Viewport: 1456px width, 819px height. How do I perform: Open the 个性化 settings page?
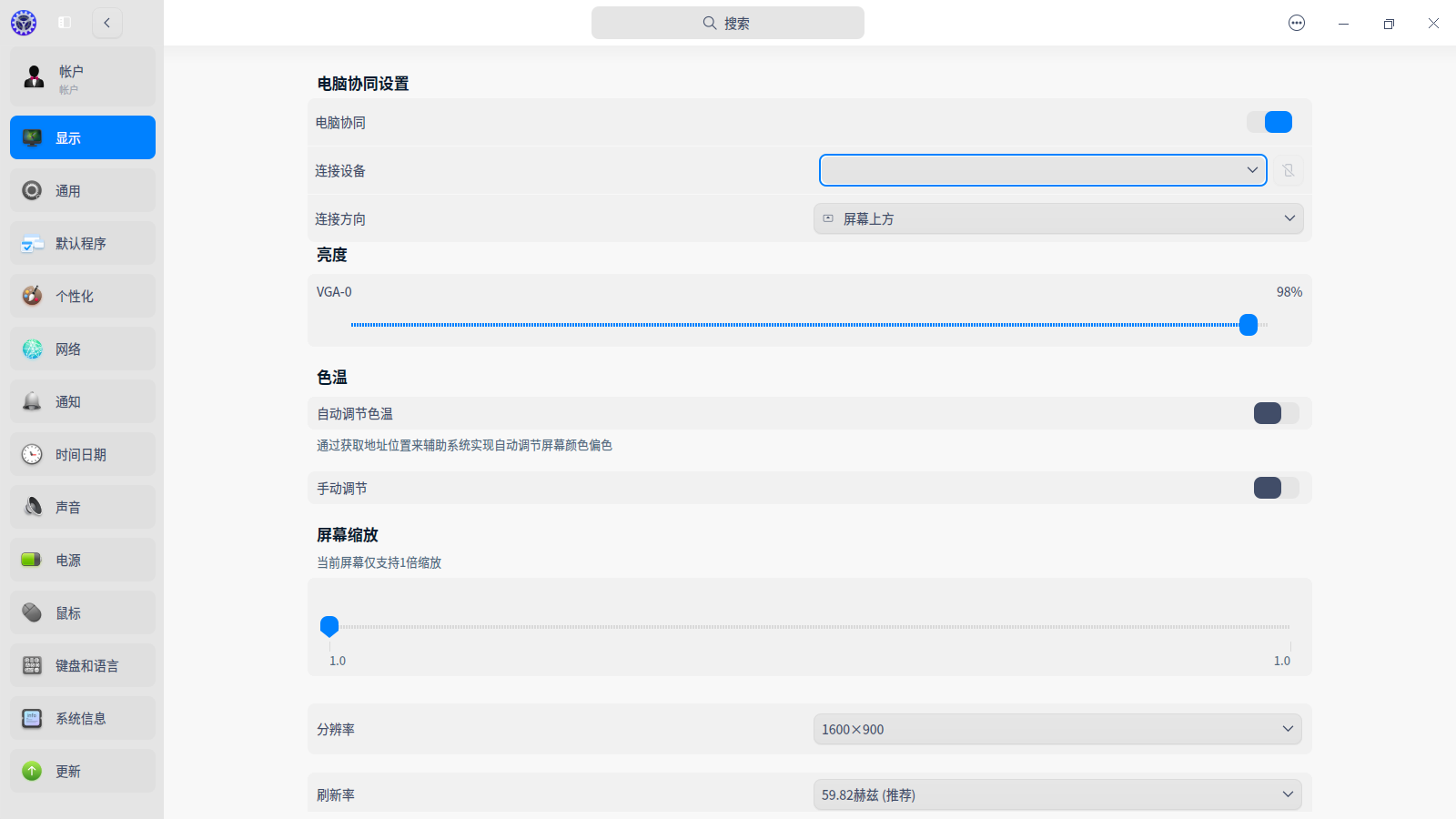pyautogui.click(x=83, y=296)
